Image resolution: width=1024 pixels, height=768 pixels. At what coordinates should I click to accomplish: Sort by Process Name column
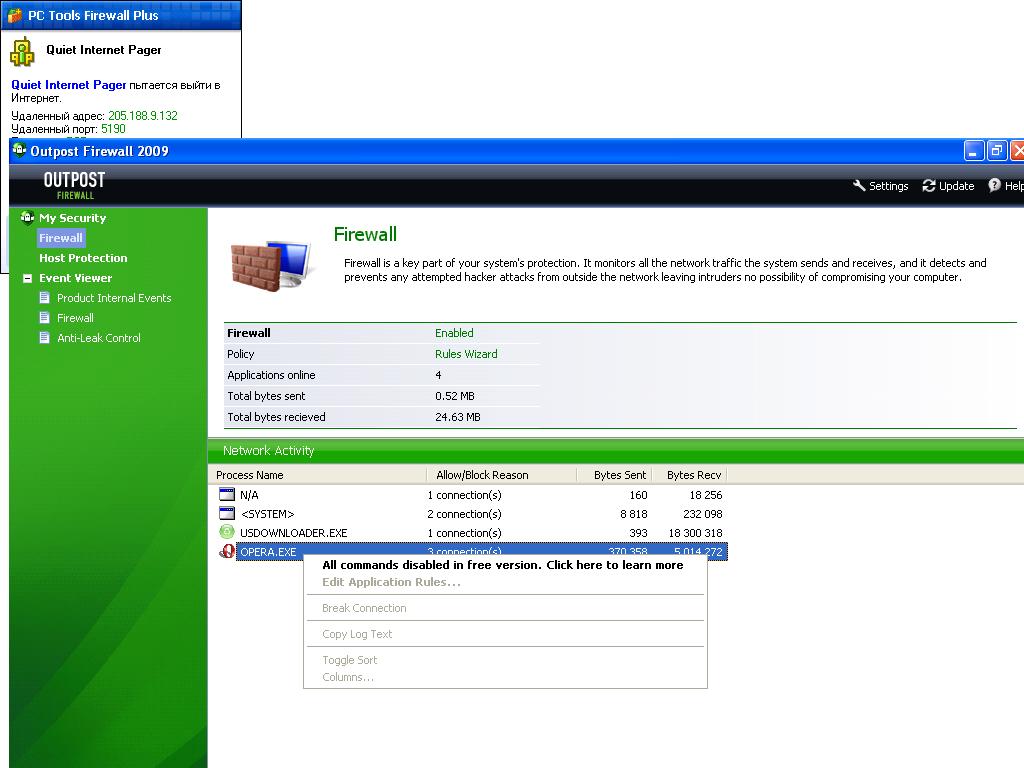tap(317, 475)
